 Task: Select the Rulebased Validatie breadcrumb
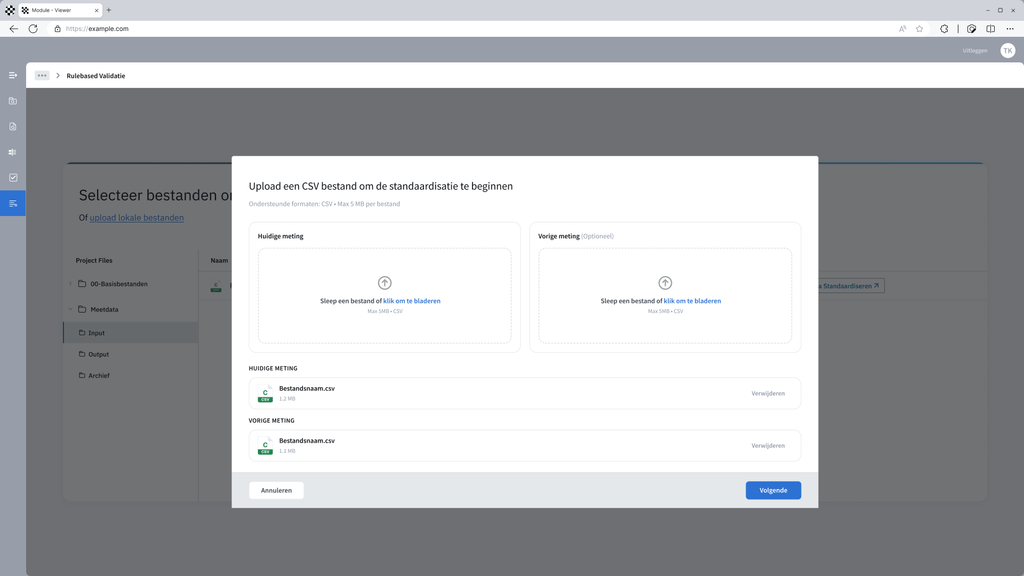[x=96, y=76]
